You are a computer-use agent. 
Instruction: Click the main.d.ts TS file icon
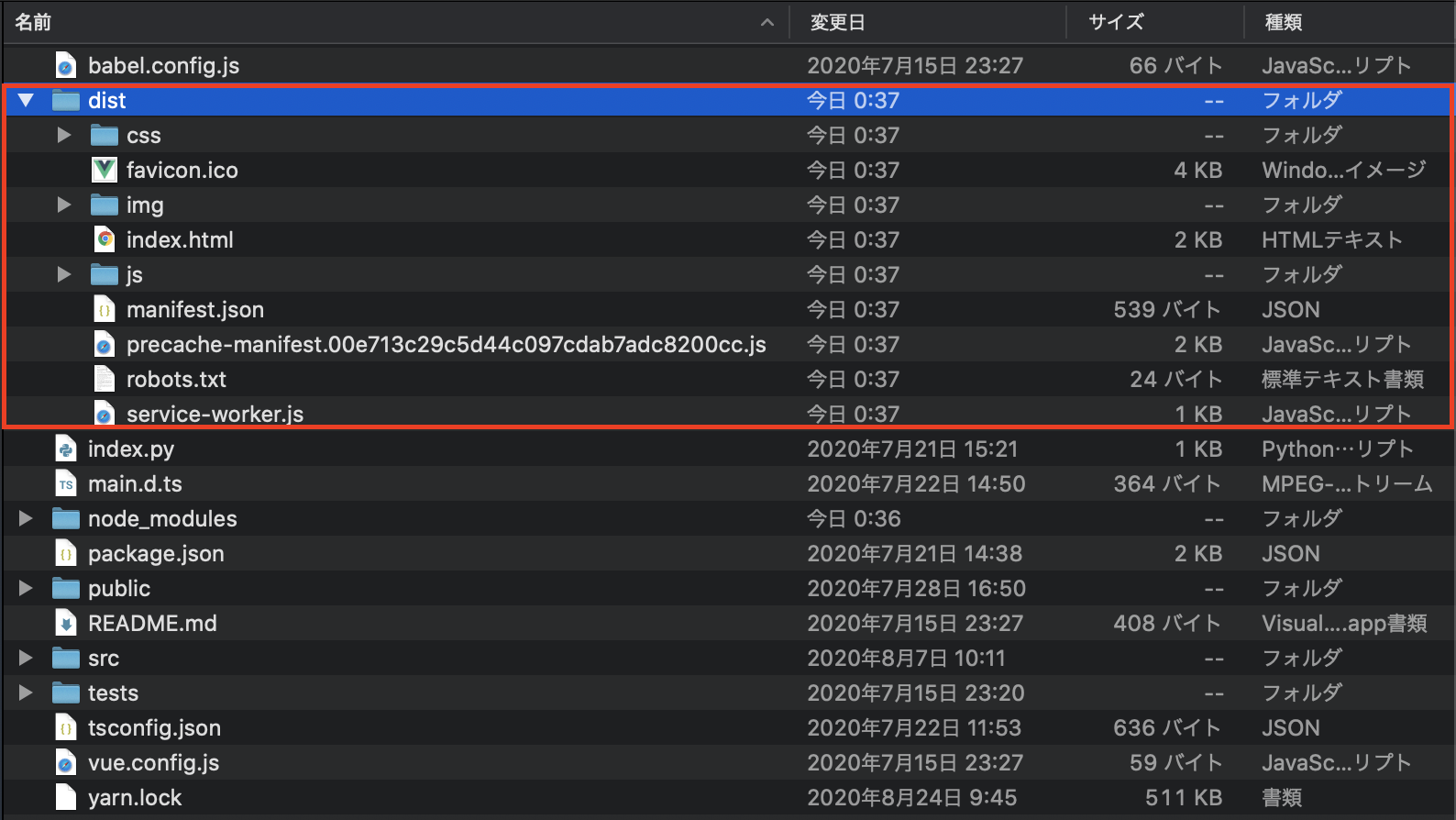(x=66, y=483)
